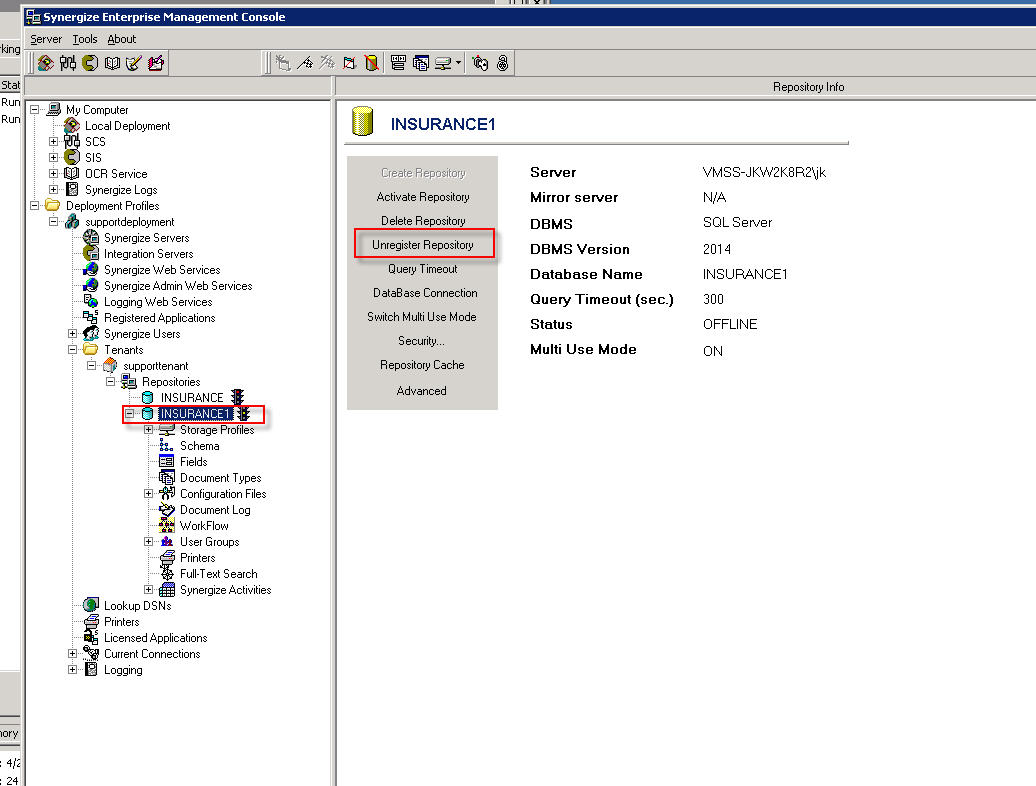Screen dimensions: 1036x786
Task: Select Logging Web Services tree item
Action: [158, 302]
